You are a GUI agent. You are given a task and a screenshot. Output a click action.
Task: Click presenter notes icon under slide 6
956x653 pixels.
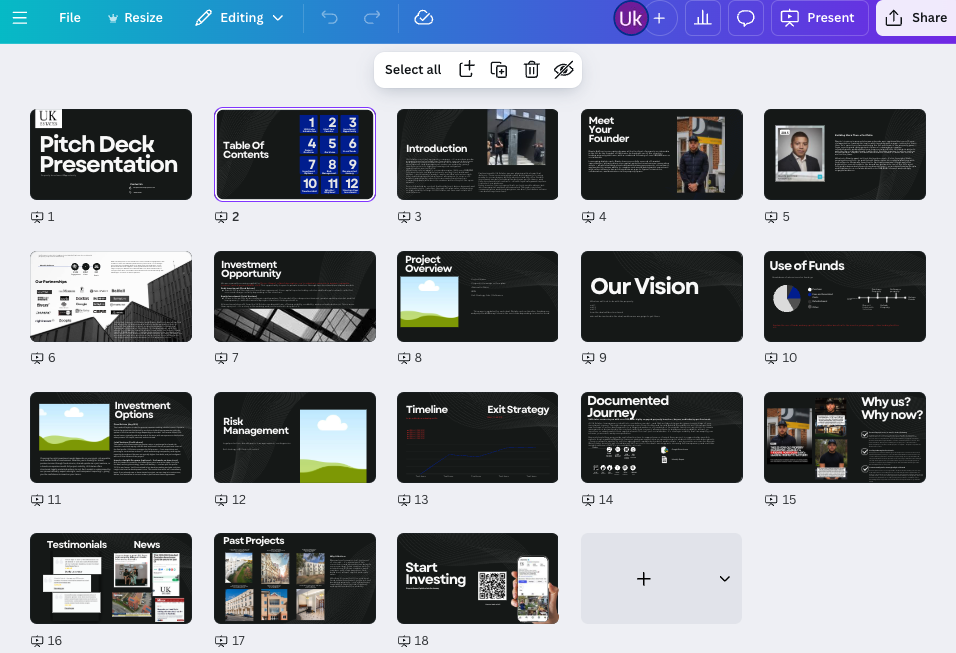(x=37, y=358)
